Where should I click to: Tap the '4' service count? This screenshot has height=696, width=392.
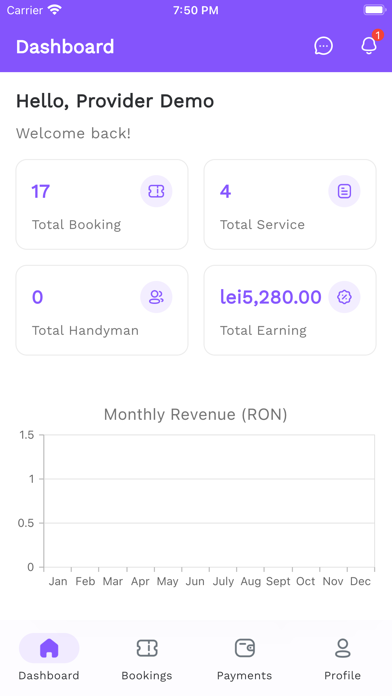[x=226, y=191]
